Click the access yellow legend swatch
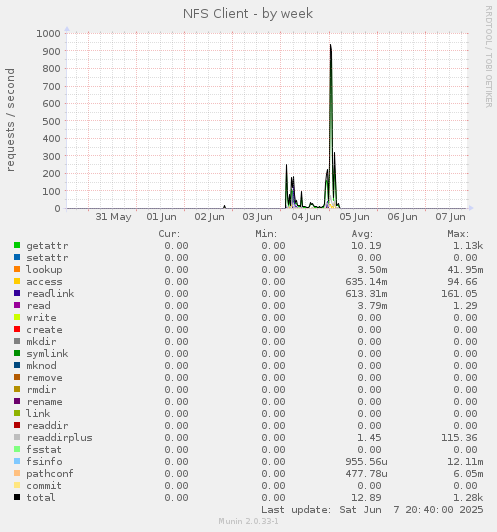The image size is (497, 532). pyautogui.click(x=17, y=281)
